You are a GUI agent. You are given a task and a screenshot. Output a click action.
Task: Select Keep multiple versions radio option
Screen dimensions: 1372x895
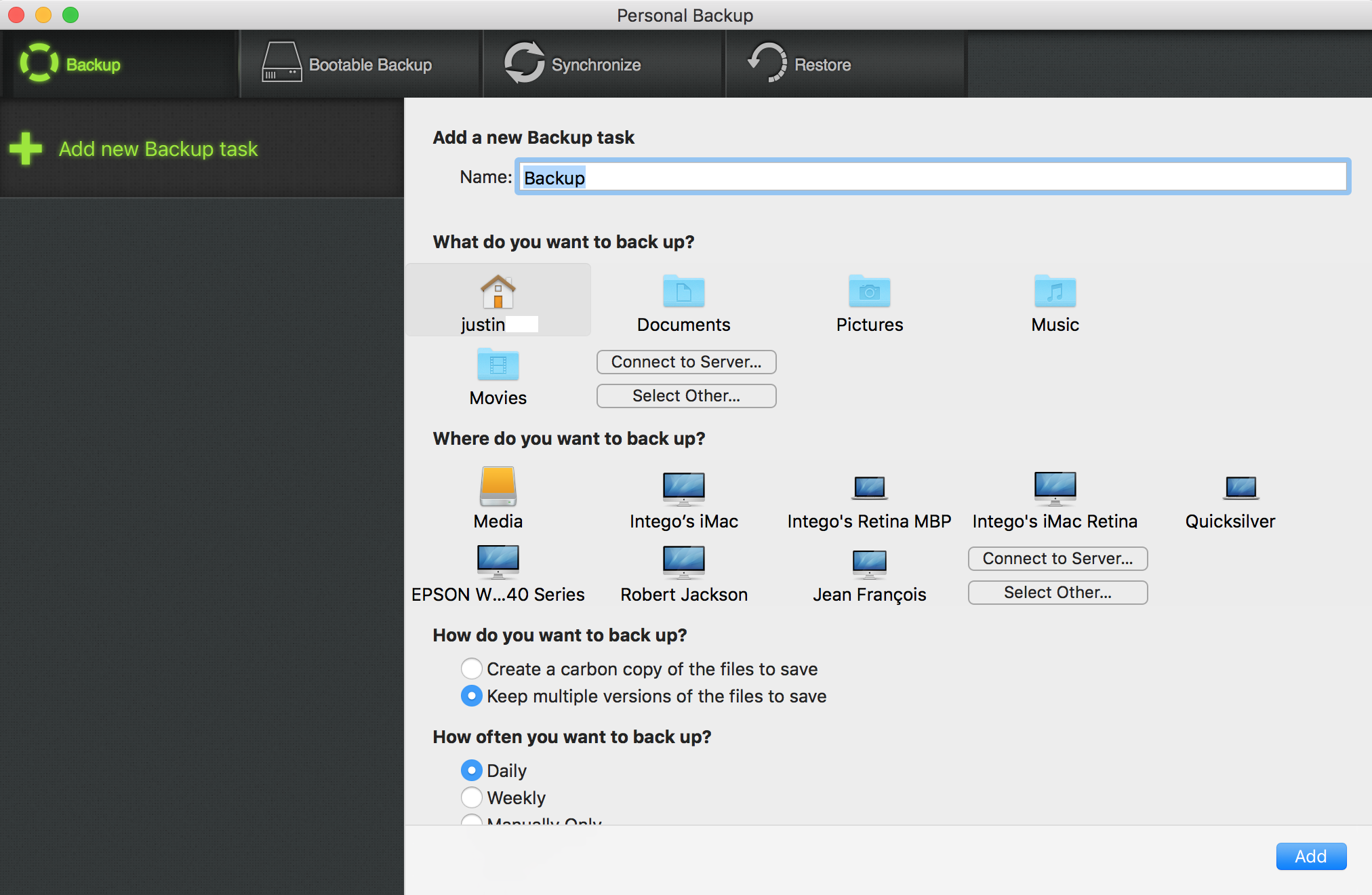point(472,696)
